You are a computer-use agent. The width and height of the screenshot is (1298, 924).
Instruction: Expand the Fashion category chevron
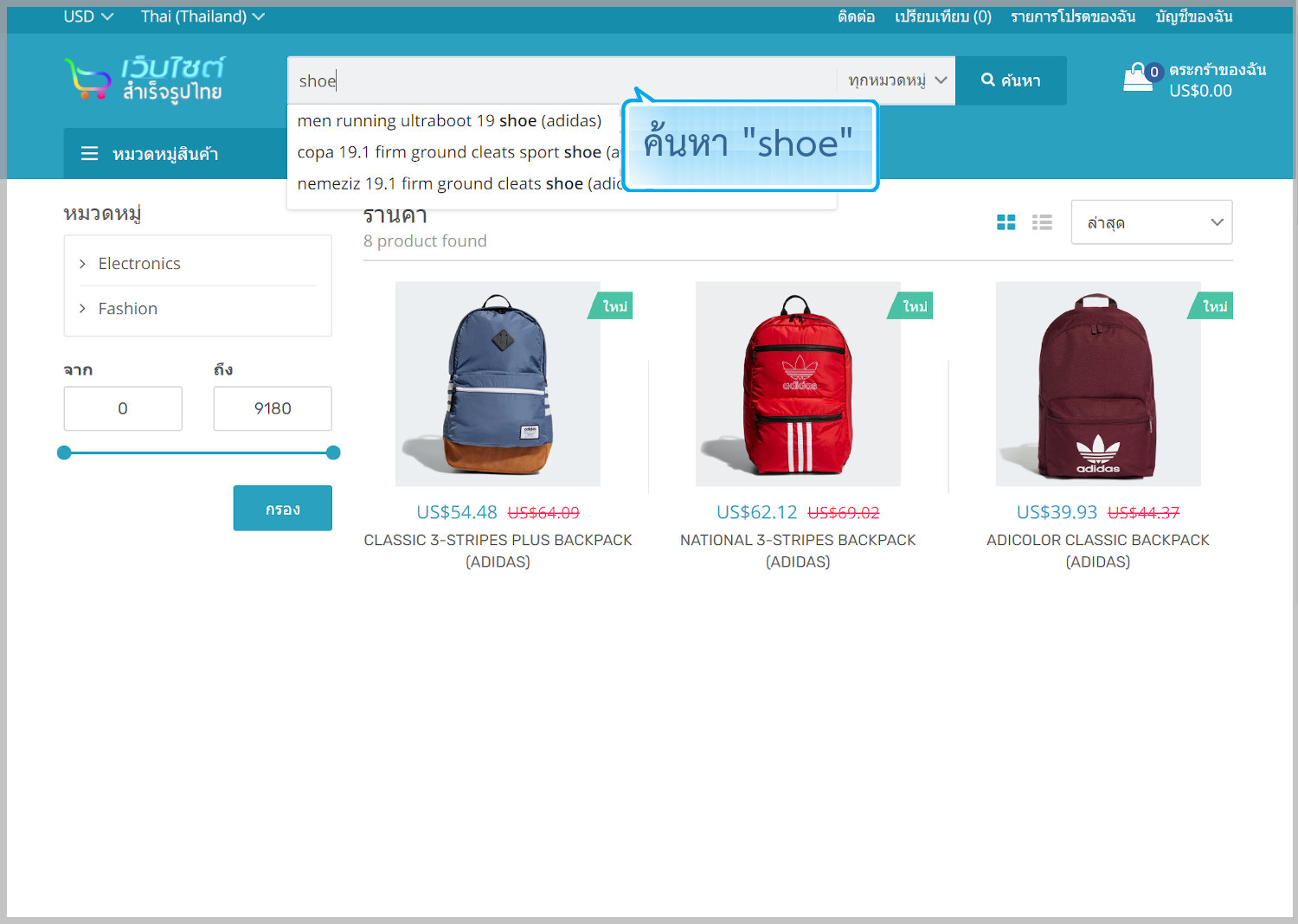click(82, 309)
